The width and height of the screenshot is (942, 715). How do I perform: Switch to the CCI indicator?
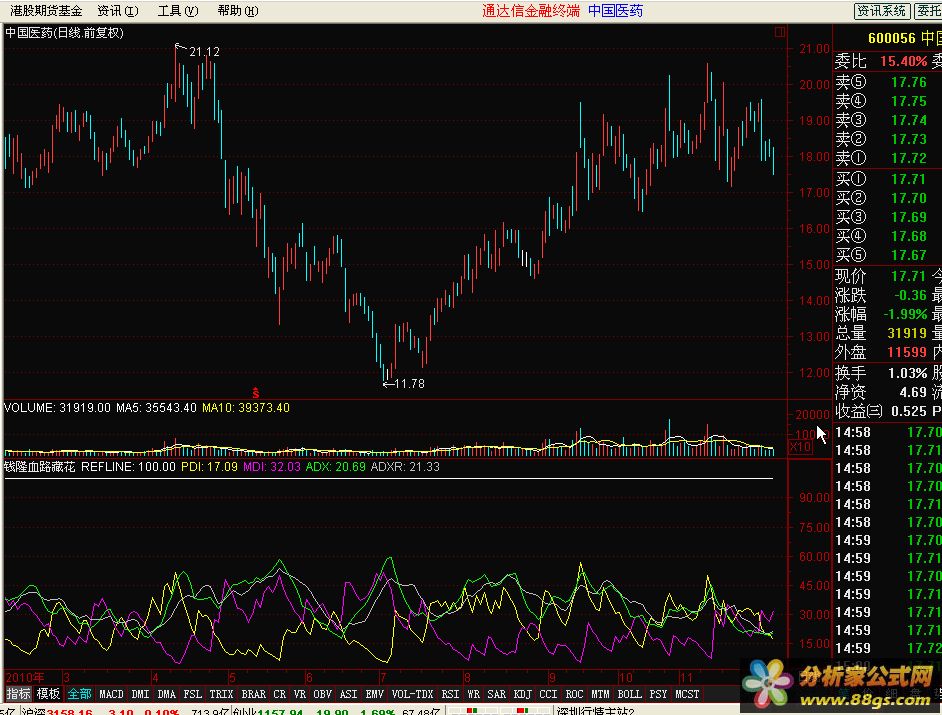548,694
